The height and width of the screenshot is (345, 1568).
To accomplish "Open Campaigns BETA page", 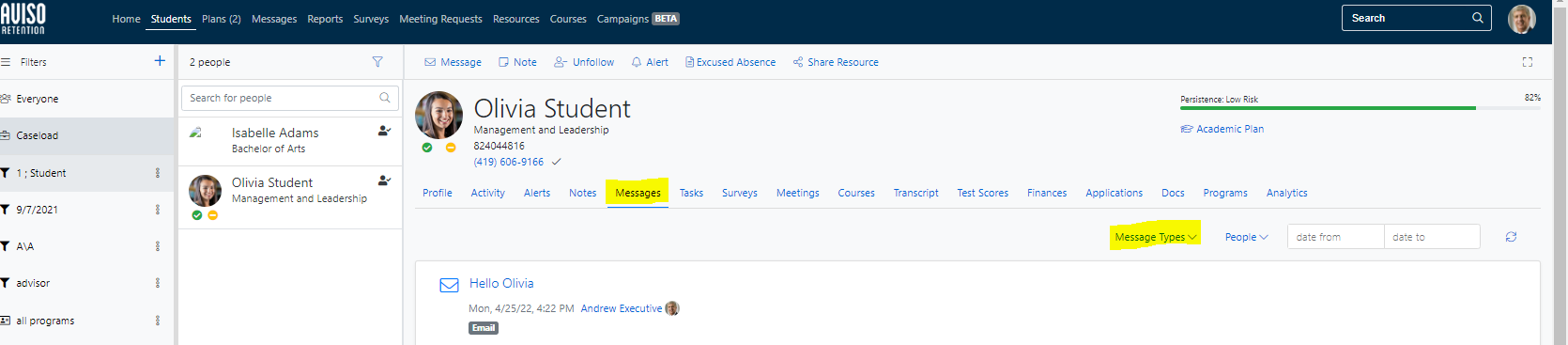I will 638,19.
